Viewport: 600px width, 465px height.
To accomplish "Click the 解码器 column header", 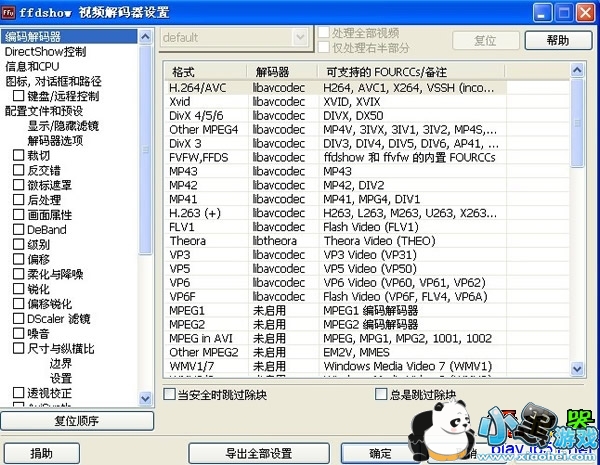I will pyautogui.click(x=282, y=72).
